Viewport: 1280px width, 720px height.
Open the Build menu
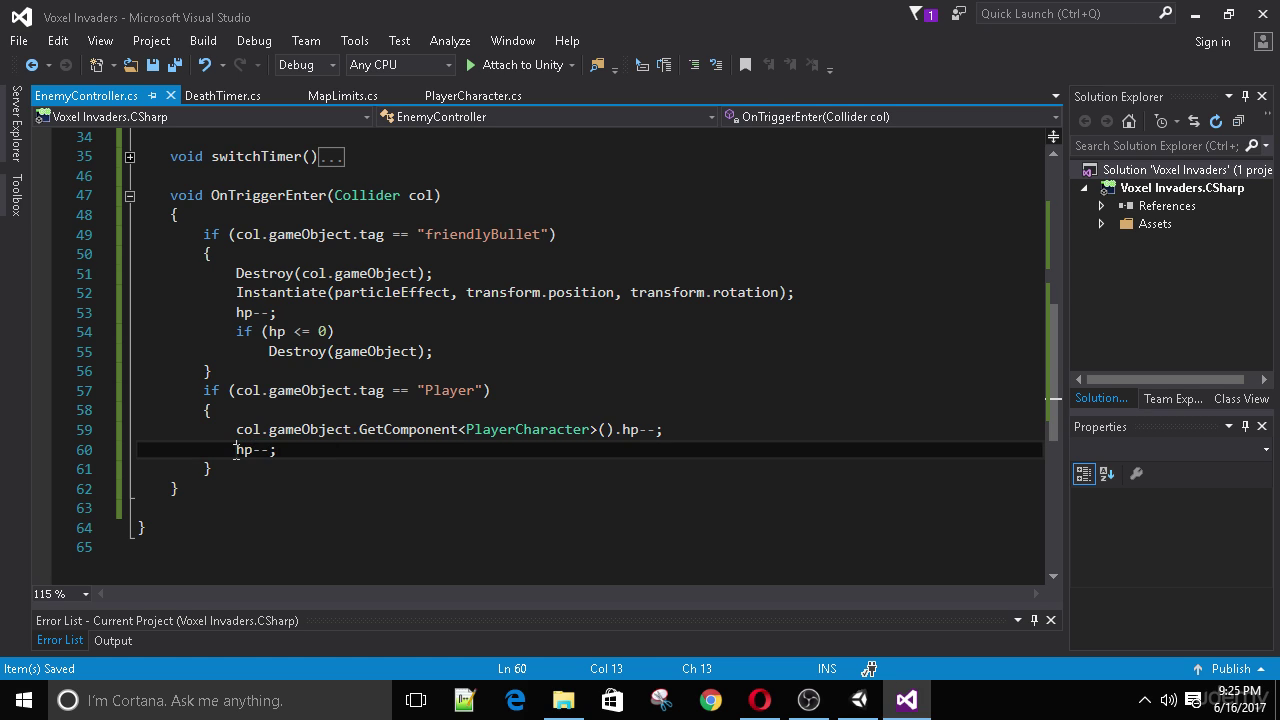tap(203, 41)
